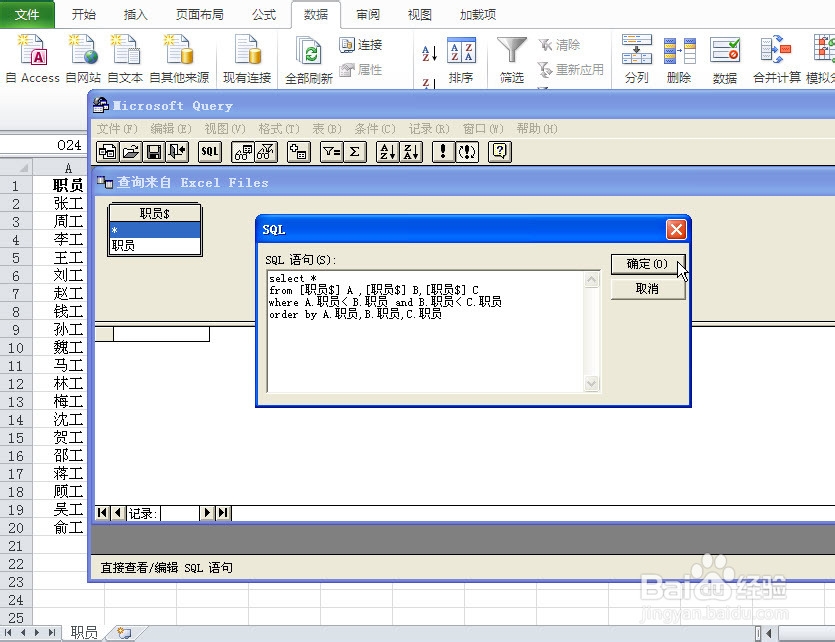Screen dimensions: 835x642
Task: Click the insert new worksheet tab icon
Action: (124, 632)
